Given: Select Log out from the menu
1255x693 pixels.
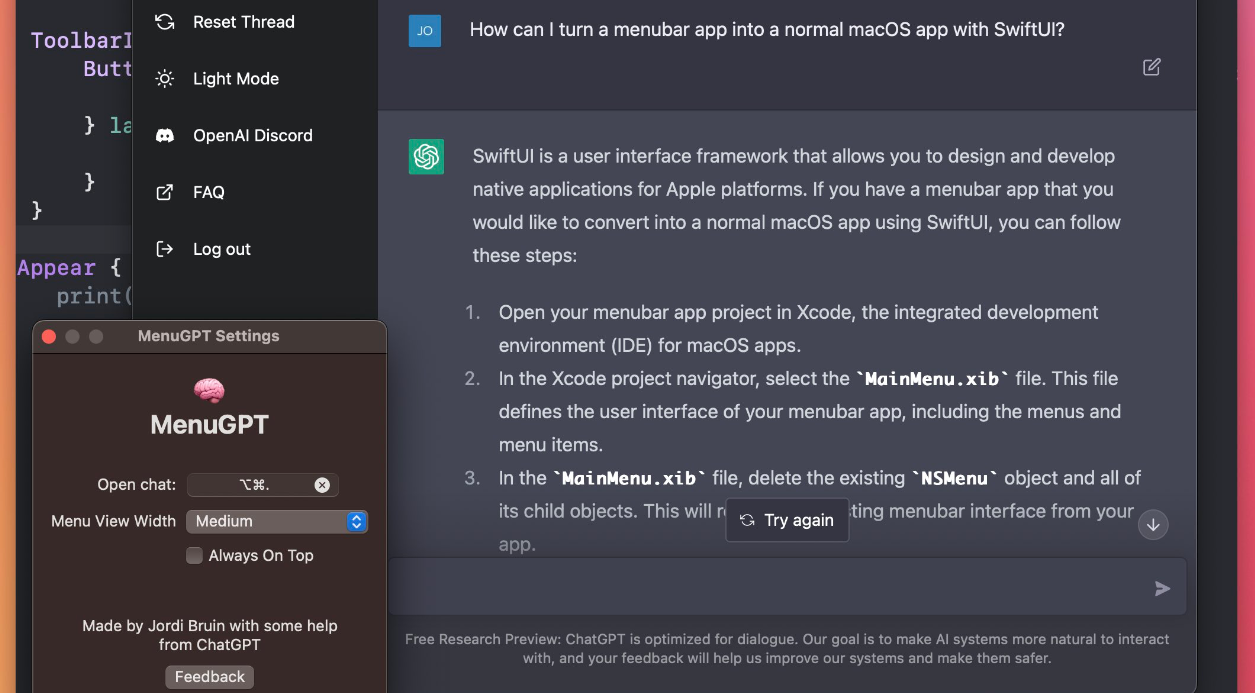Looking at the screenshot, I should pyautogui.click(x=221, y=249).
